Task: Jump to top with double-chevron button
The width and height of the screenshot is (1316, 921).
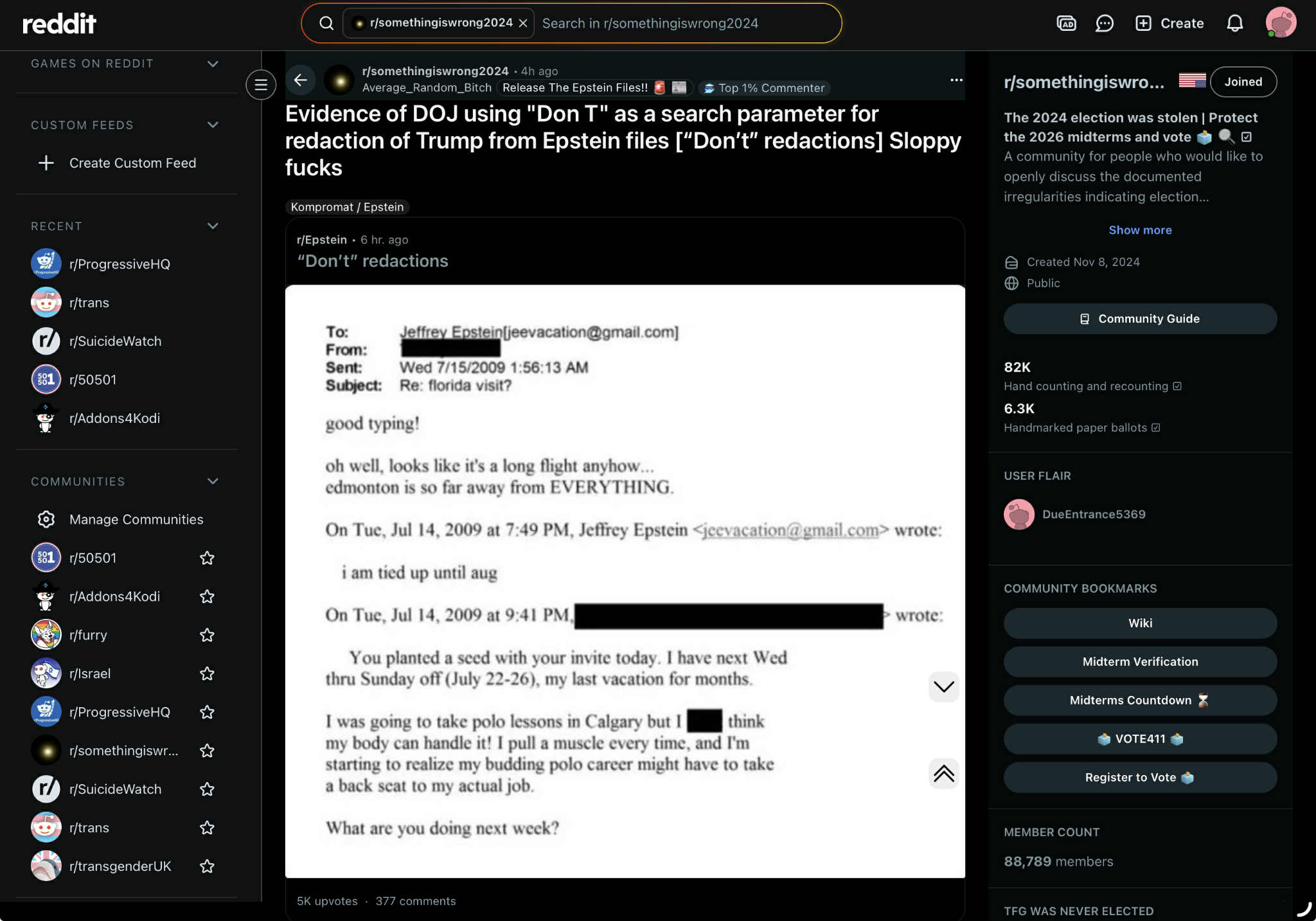Action: (943, 773)
